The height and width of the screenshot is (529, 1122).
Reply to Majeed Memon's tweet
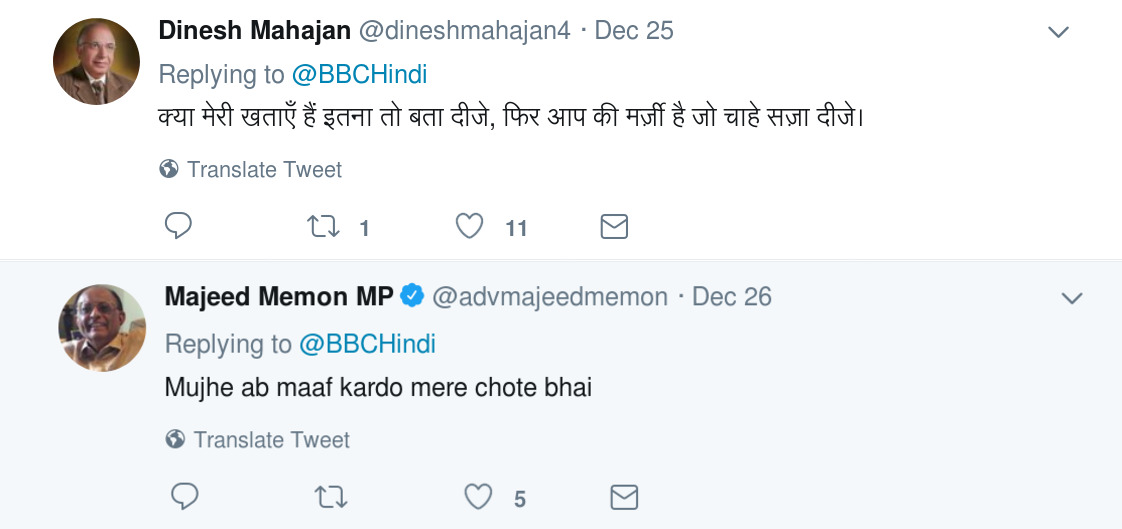coord(185,497)
